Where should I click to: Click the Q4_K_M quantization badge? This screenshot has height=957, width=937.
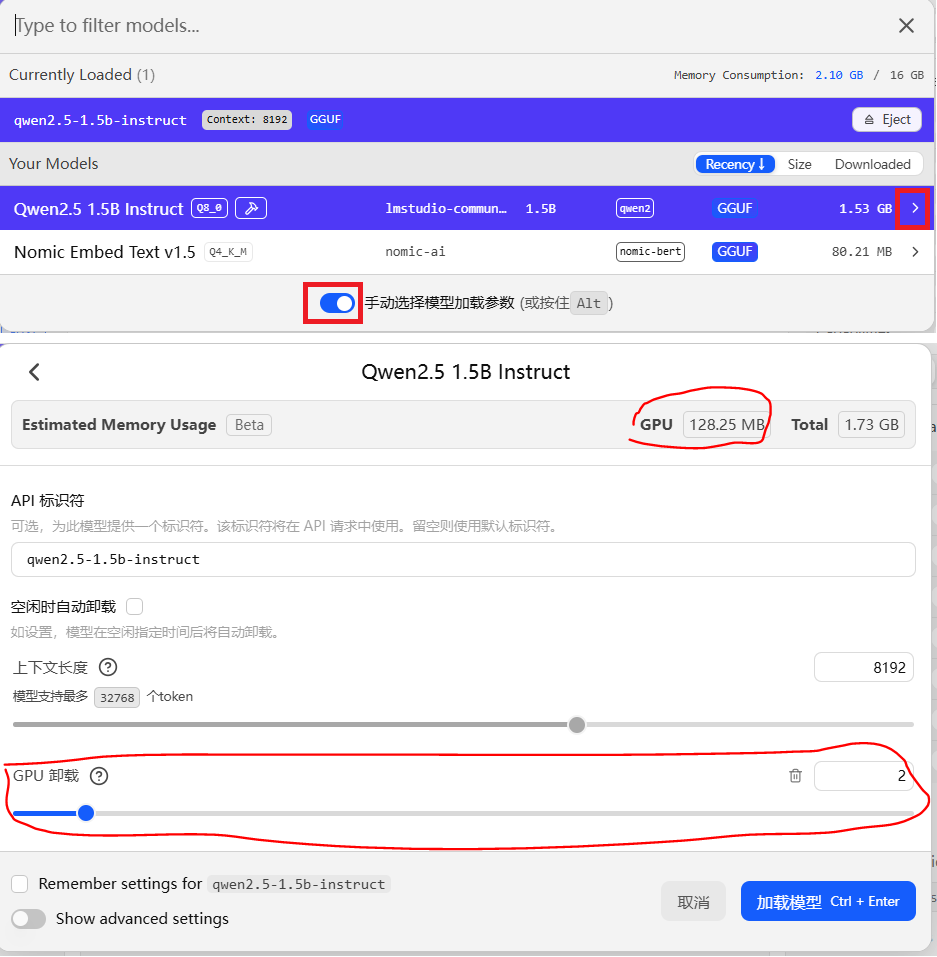pos(228,251)
